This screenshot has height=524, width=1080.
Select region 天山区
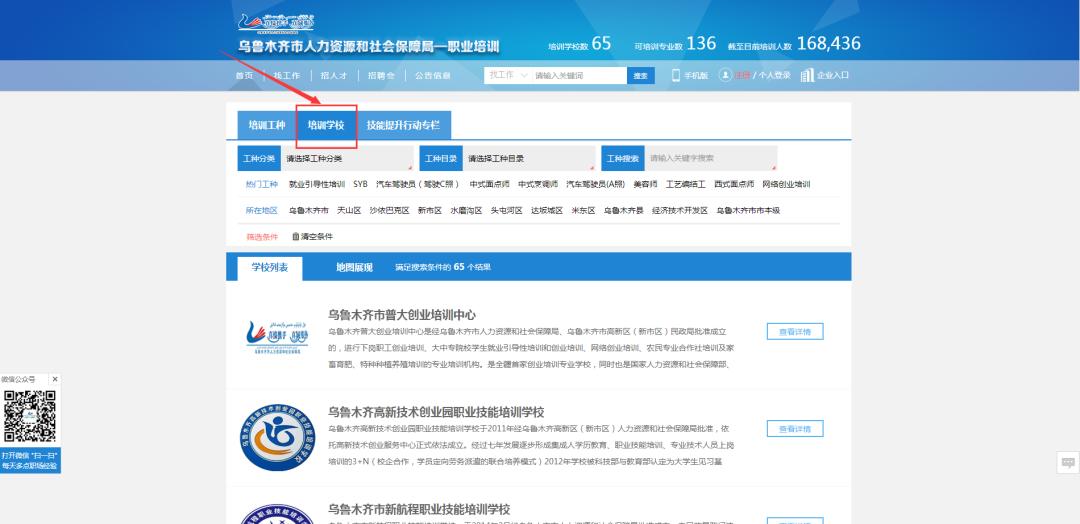[x=349, y=211]
